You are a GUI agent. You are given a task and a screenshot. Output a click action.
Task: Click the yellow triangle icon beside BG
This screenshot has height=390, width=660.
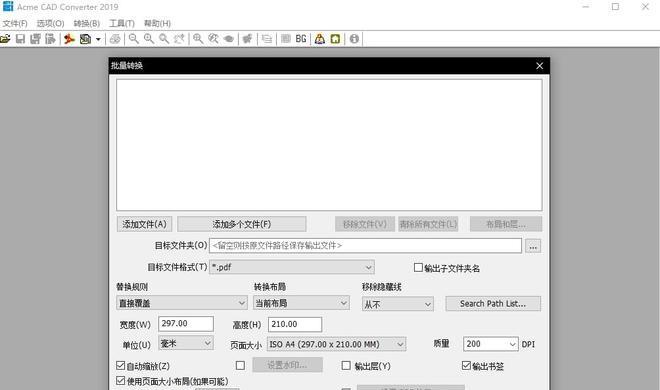[x=320, y=39]
